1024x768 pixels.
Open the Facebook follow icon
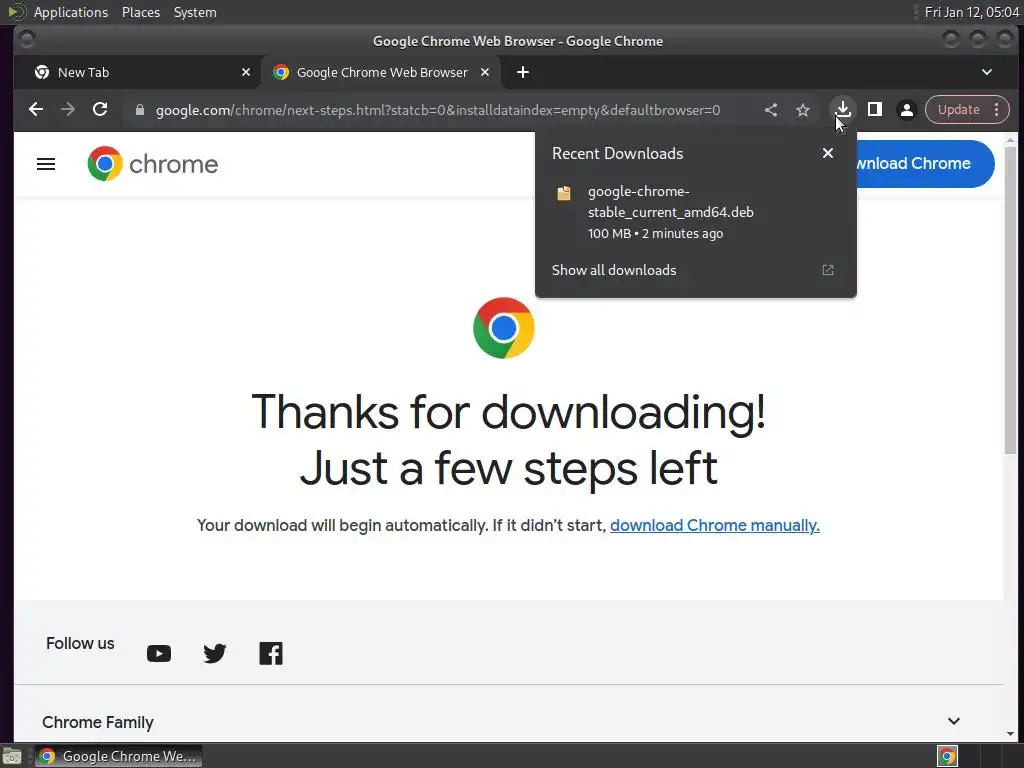click(x=271, y=654)
